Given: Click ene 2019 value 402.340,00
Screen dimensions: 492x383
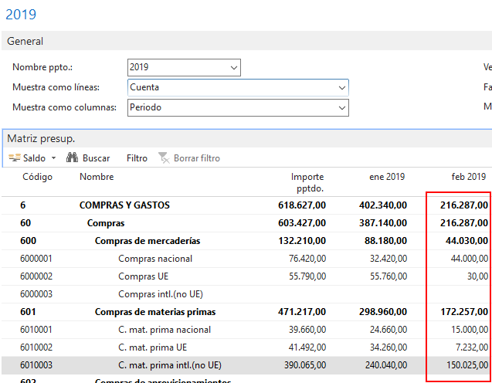Looking at the screenshot, I should click(x=383, y=205).
